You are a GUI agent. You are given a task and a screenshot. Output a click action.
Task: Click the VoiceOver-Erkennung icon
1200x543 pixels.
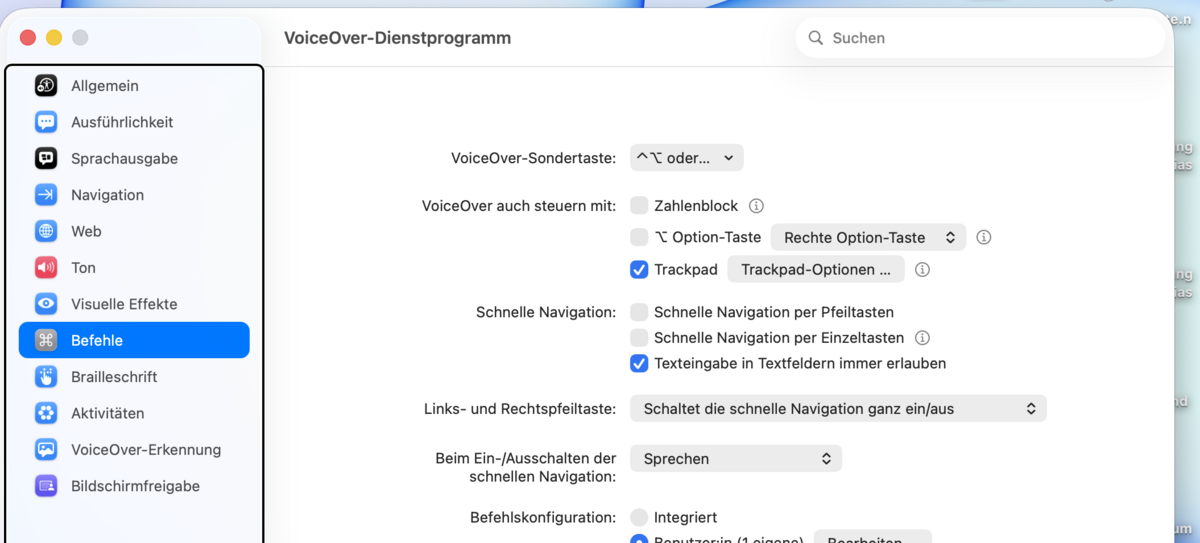tap(46, 450)
